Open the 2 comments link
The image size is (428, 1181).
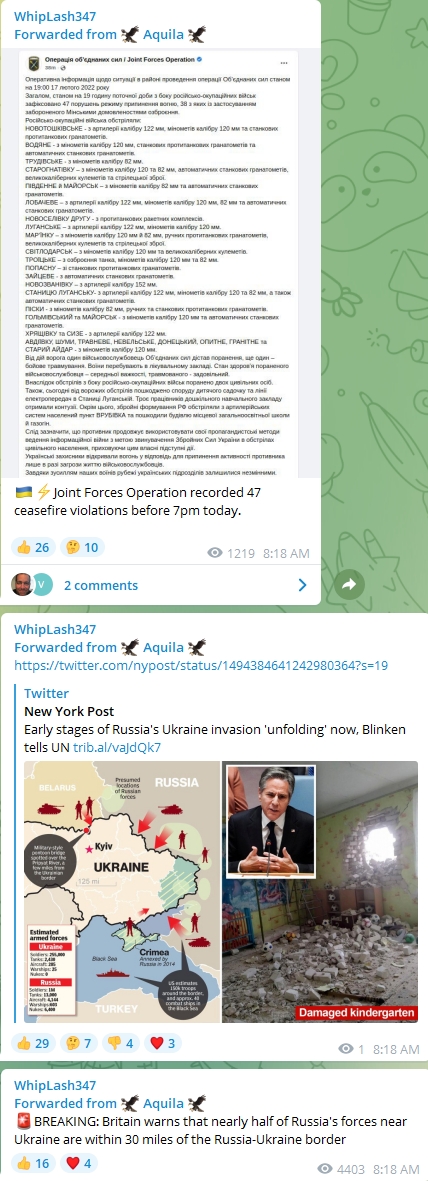[x=100, y=585]
